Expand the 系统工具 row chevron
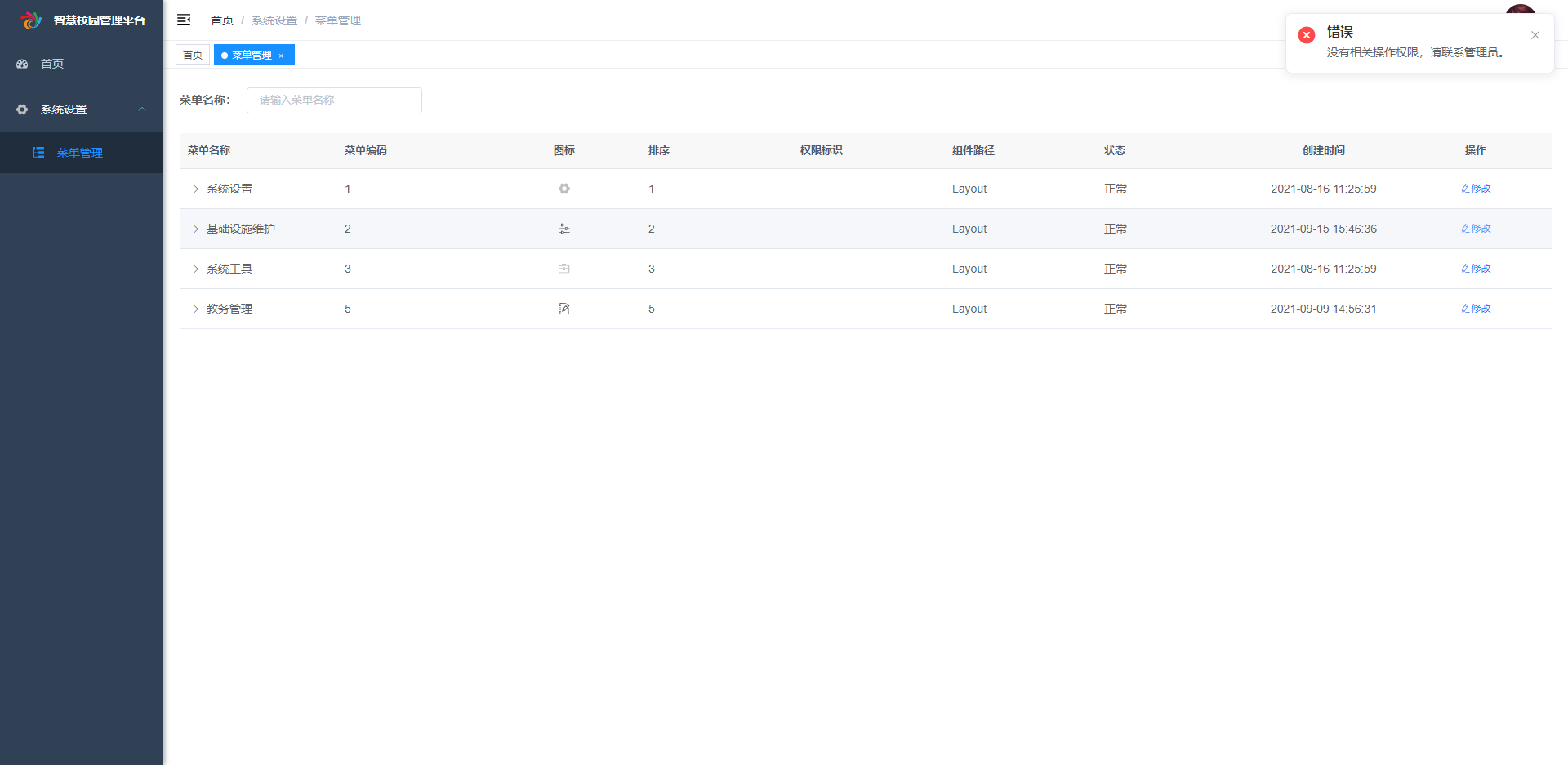This screenshot has height=765, width=1568. click(196, 269)
